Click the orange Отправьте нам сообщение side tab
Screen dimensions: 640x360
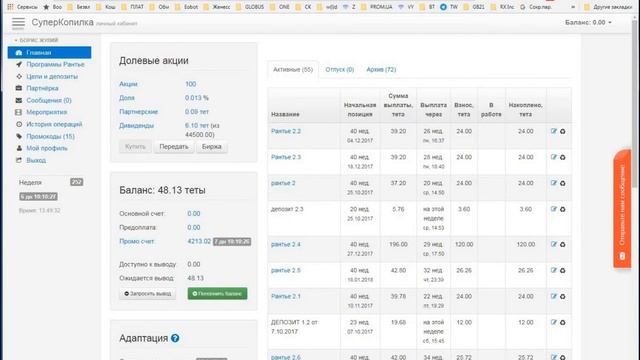coord(622,209)
